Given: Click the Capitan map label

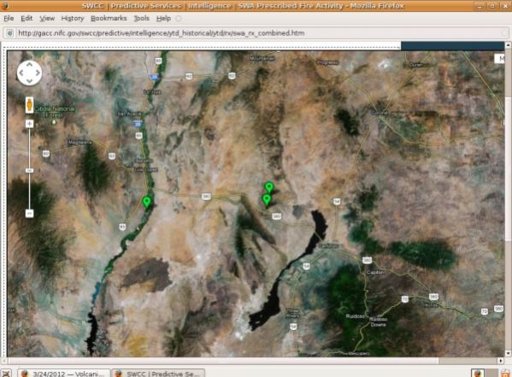Looking at the screenshot, I should point(375,272).
